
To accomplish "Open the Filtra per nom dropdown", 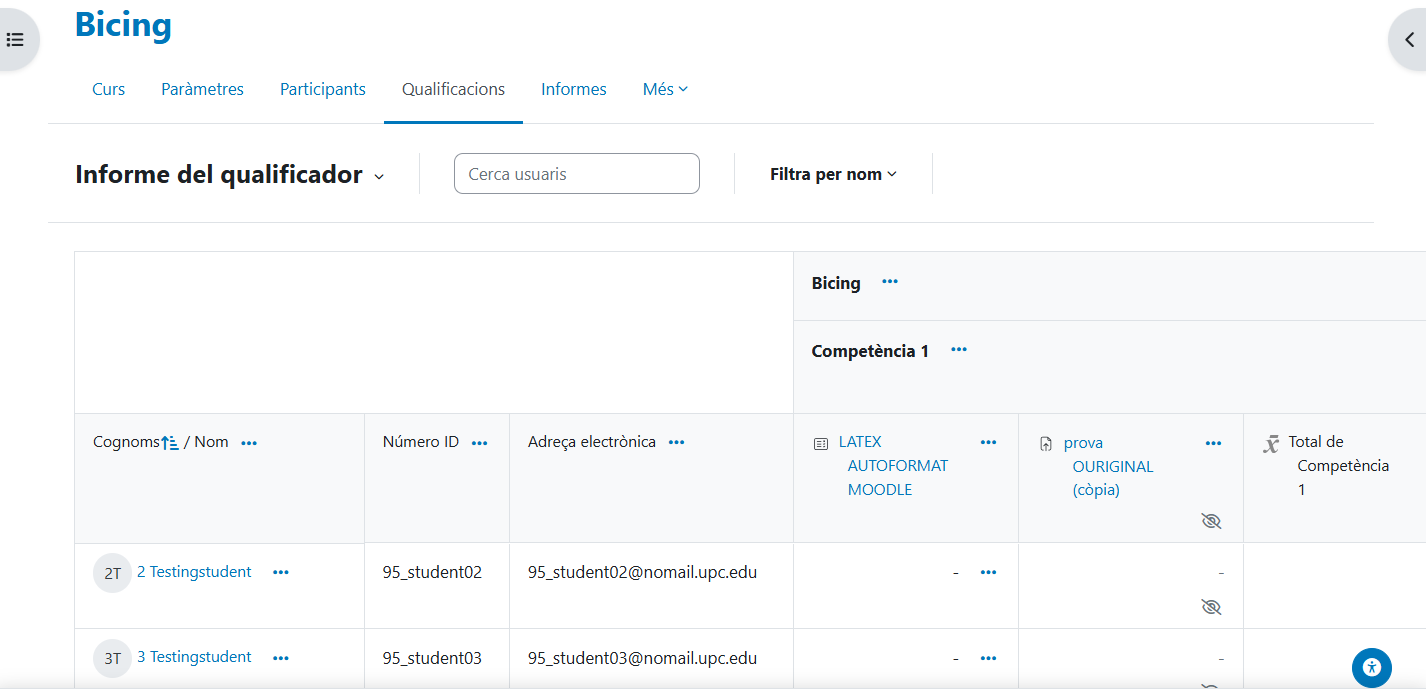I will (x=833, y=174).
